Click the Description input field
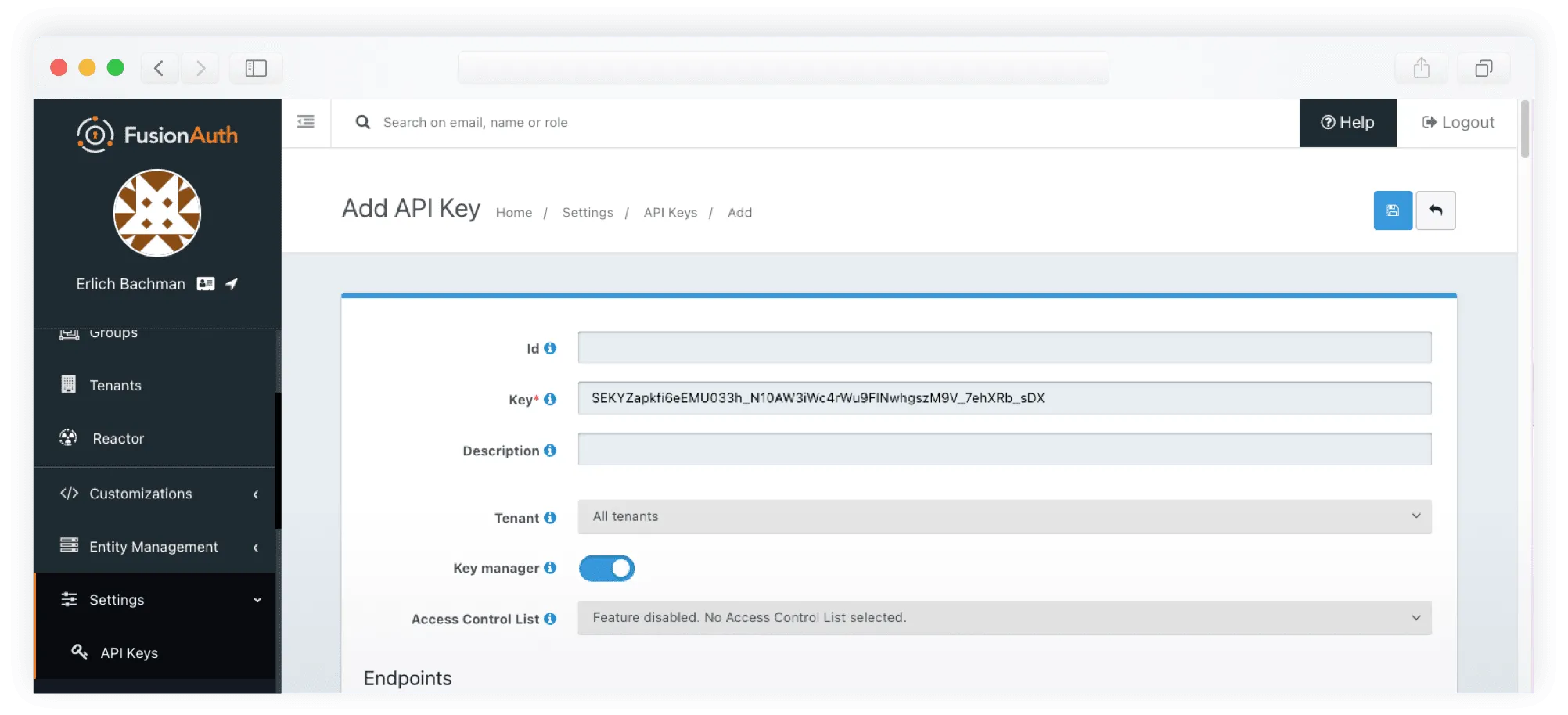The width and height of the screenshot is (1568, 715). click(x=1005, y=449)
